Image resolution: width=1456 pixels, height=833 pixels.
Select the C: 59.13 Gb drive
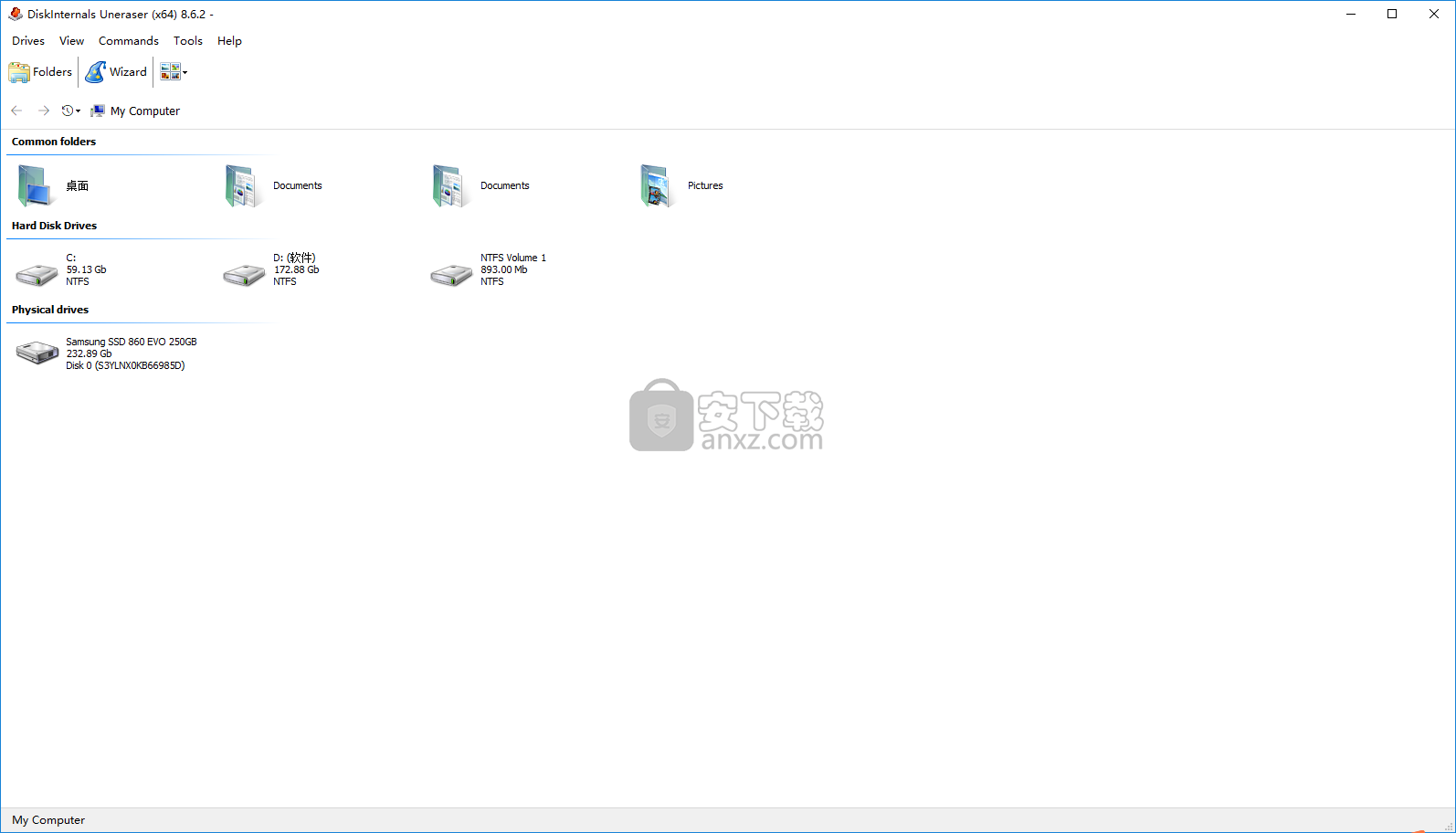(37, 272)
